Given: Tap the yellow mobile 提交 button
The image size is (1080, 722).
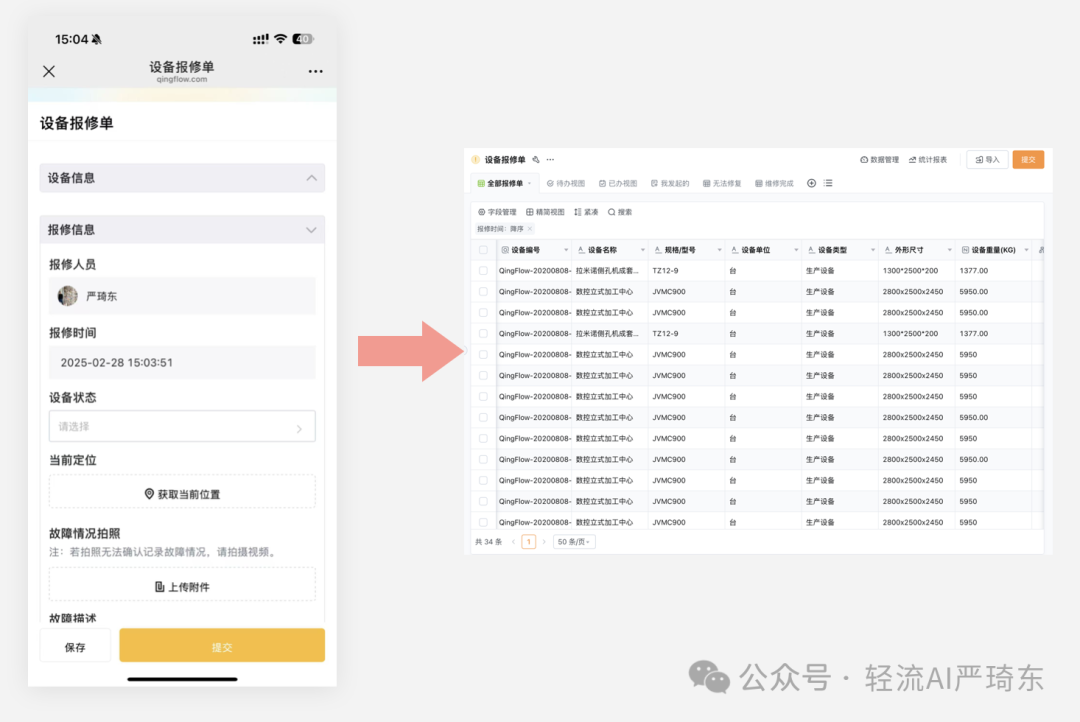Looking at the screenshot, I should (222, 646).
